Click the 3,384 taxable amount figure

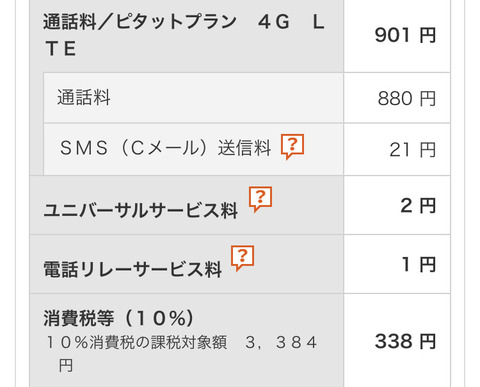click(281, 342)
